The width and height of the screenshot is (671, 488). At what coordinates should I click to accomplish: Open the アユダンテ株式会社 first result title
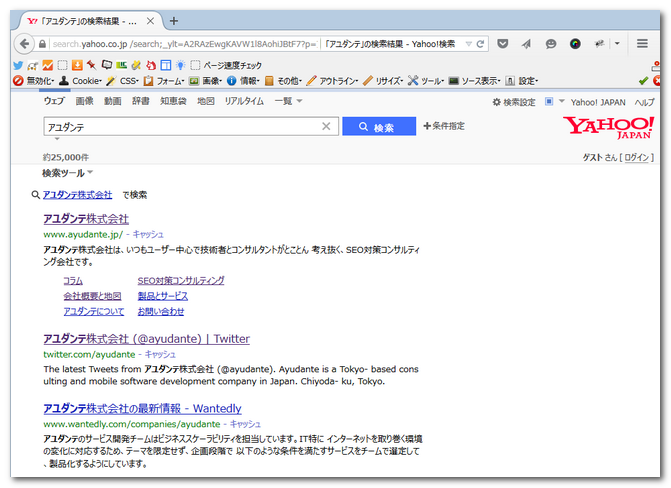[86, 219]
